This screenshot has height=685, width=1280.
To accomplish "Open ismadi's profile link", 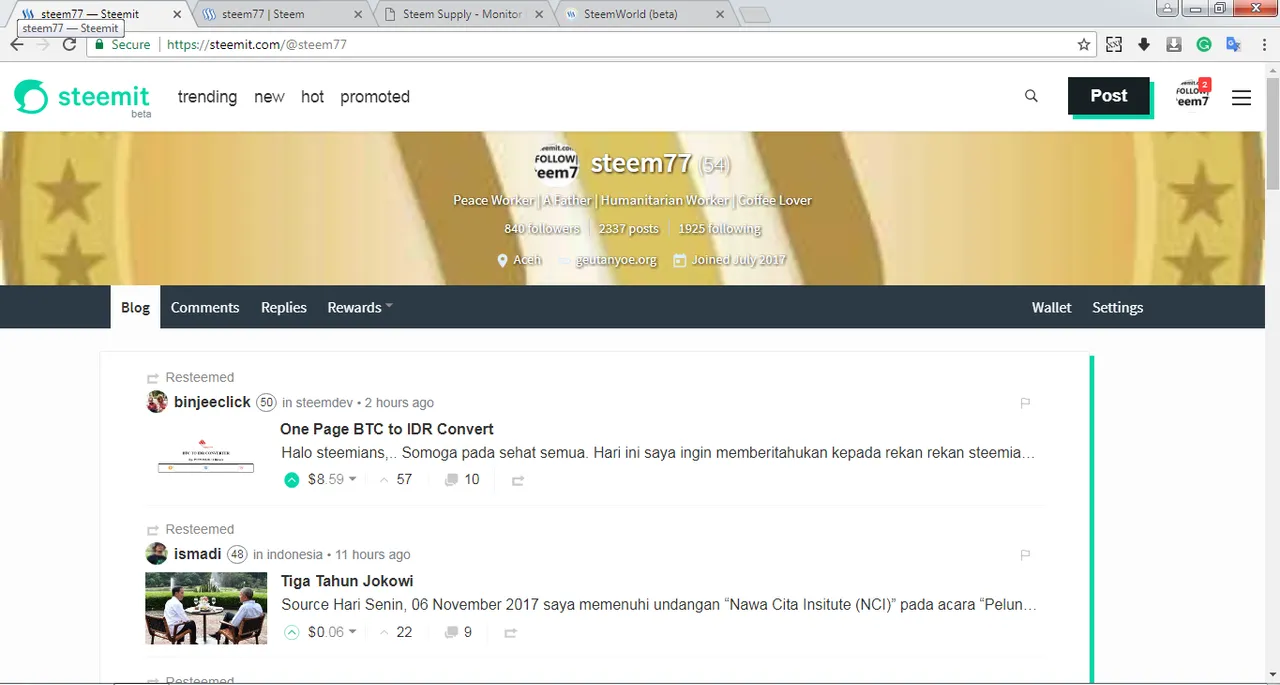I will (198, 554).
